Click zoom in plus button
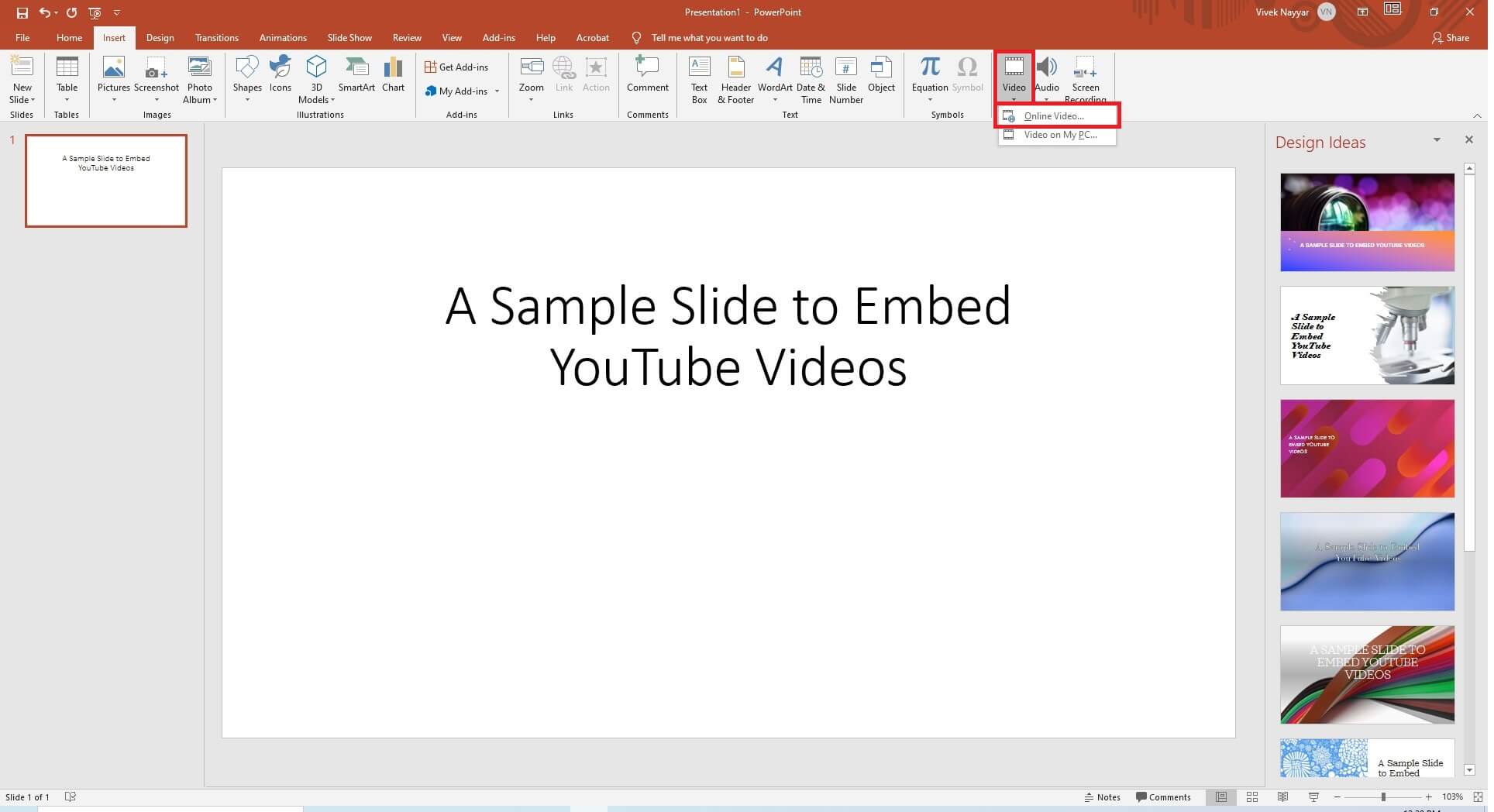This screenshot has height=812, width=1494. click(x=1429, y=797)
